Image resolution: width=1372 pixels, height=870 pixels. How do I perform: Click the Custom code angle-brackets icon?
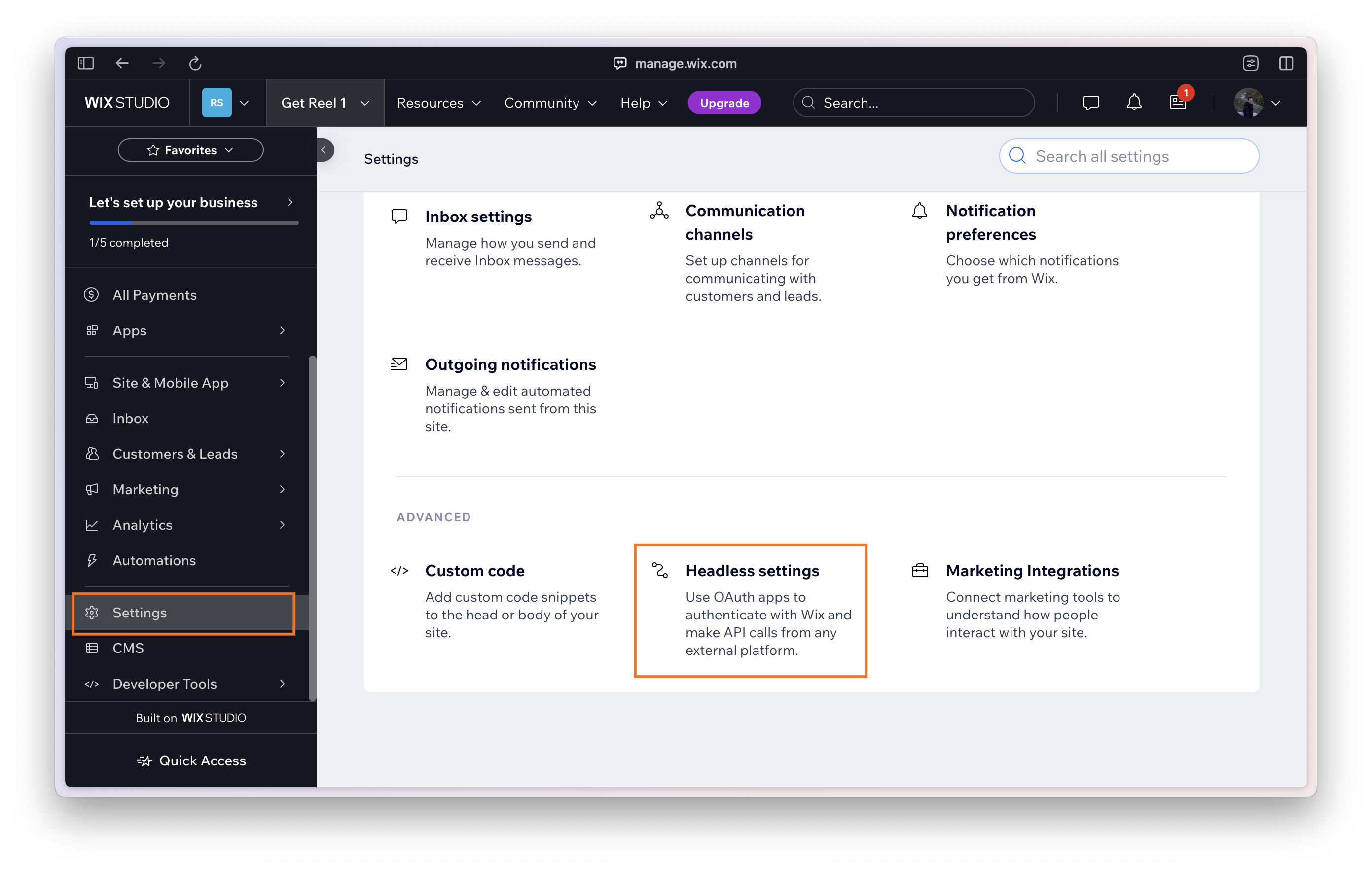click(399, 570)
